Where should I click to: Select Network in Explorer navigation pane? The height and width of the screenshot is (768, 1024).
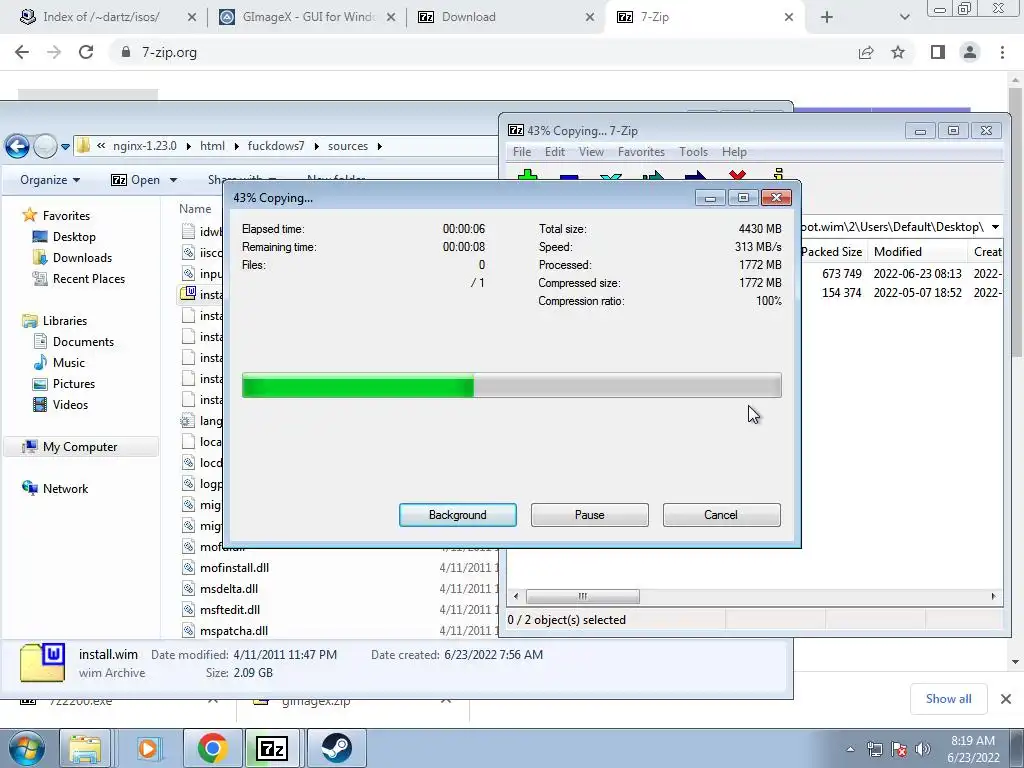65,488
